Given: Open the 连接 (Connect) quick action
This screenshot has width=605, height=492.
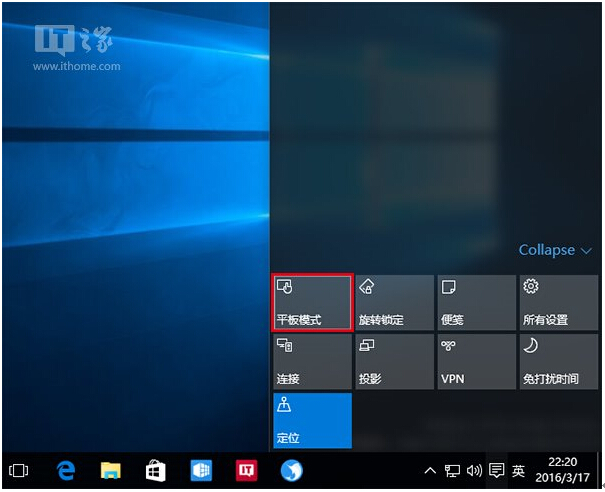Looking at the screenshot, I should coord(312,361).
